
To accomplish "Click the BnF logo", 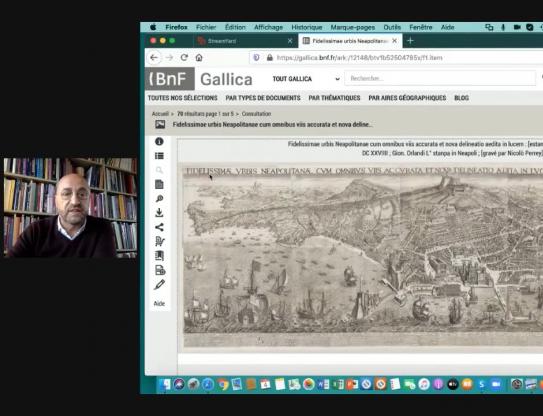I will click(170, 79).
